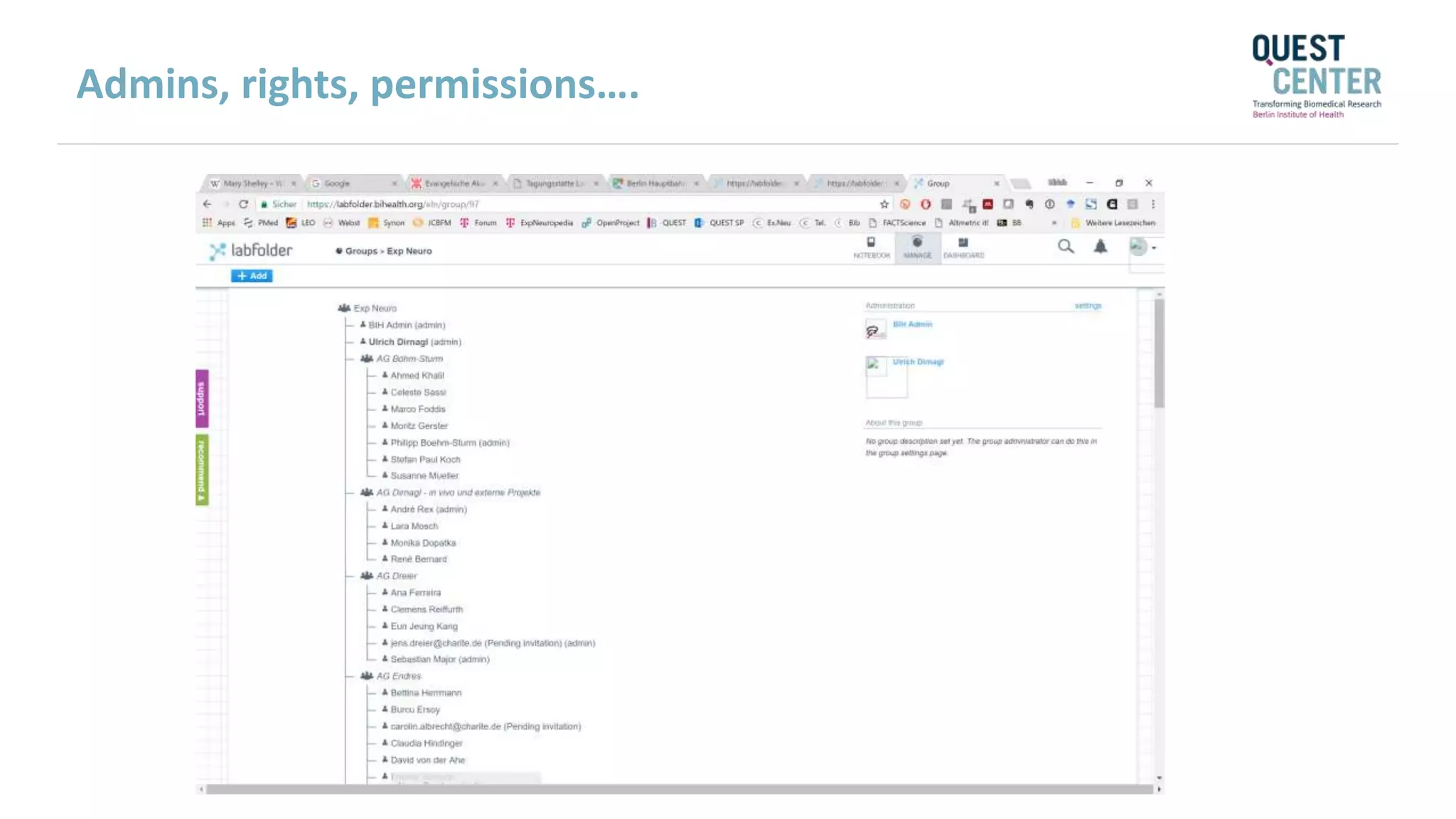
Task: Open the OpenProject bookmark
Action: [611, 223]
